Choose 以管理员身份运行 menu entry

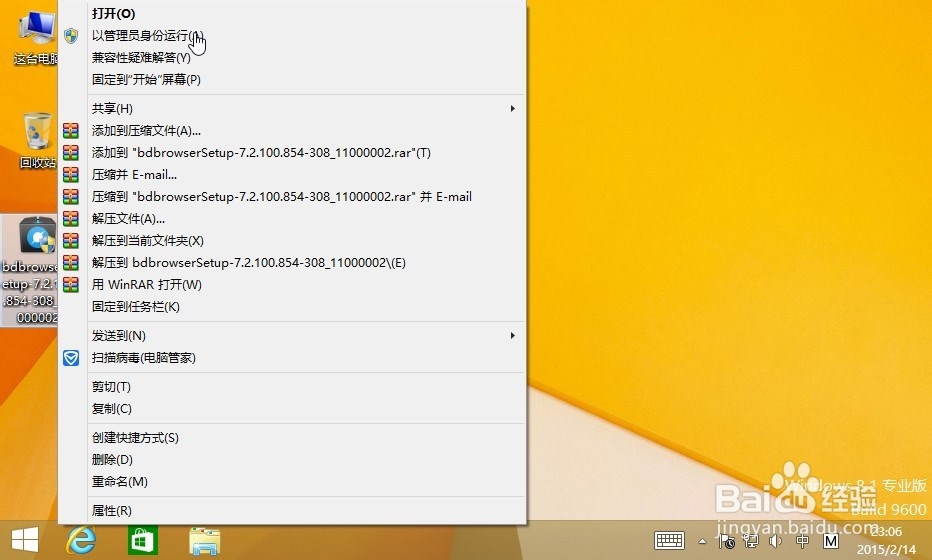click(x=292, y=36)
